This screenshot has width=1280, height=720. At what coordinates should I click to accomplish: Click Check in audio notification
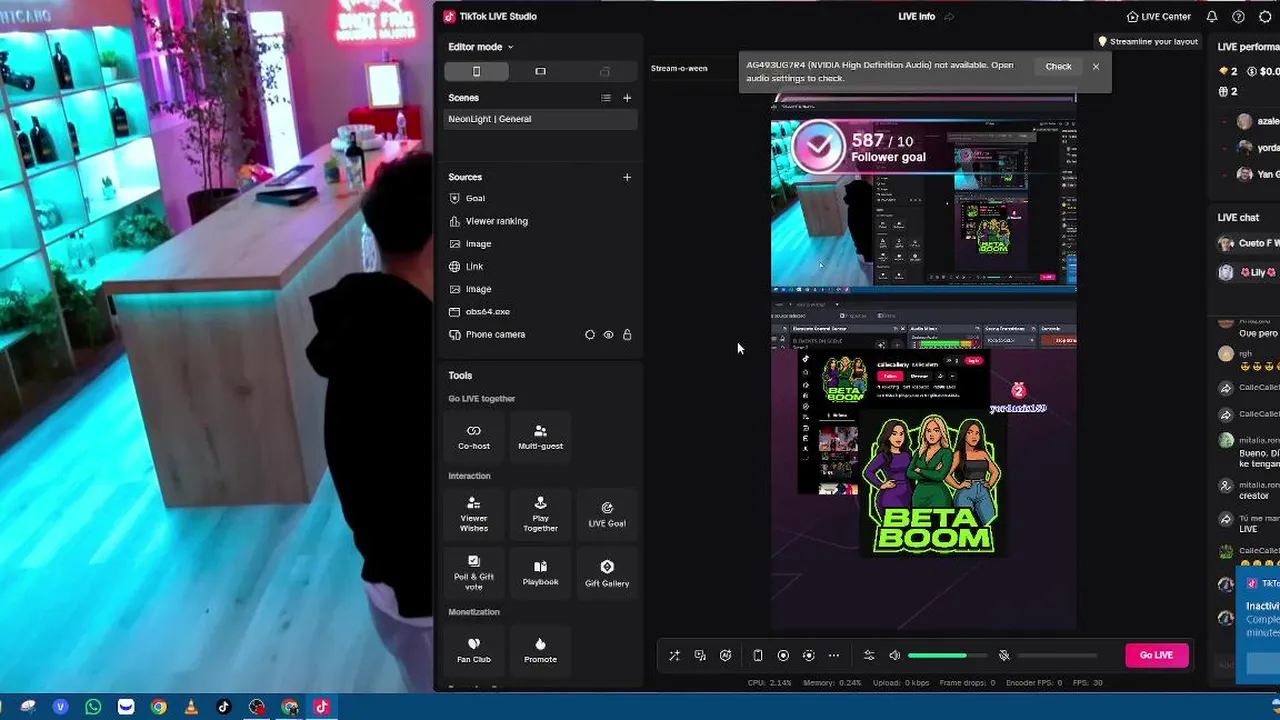point(1058,66)
